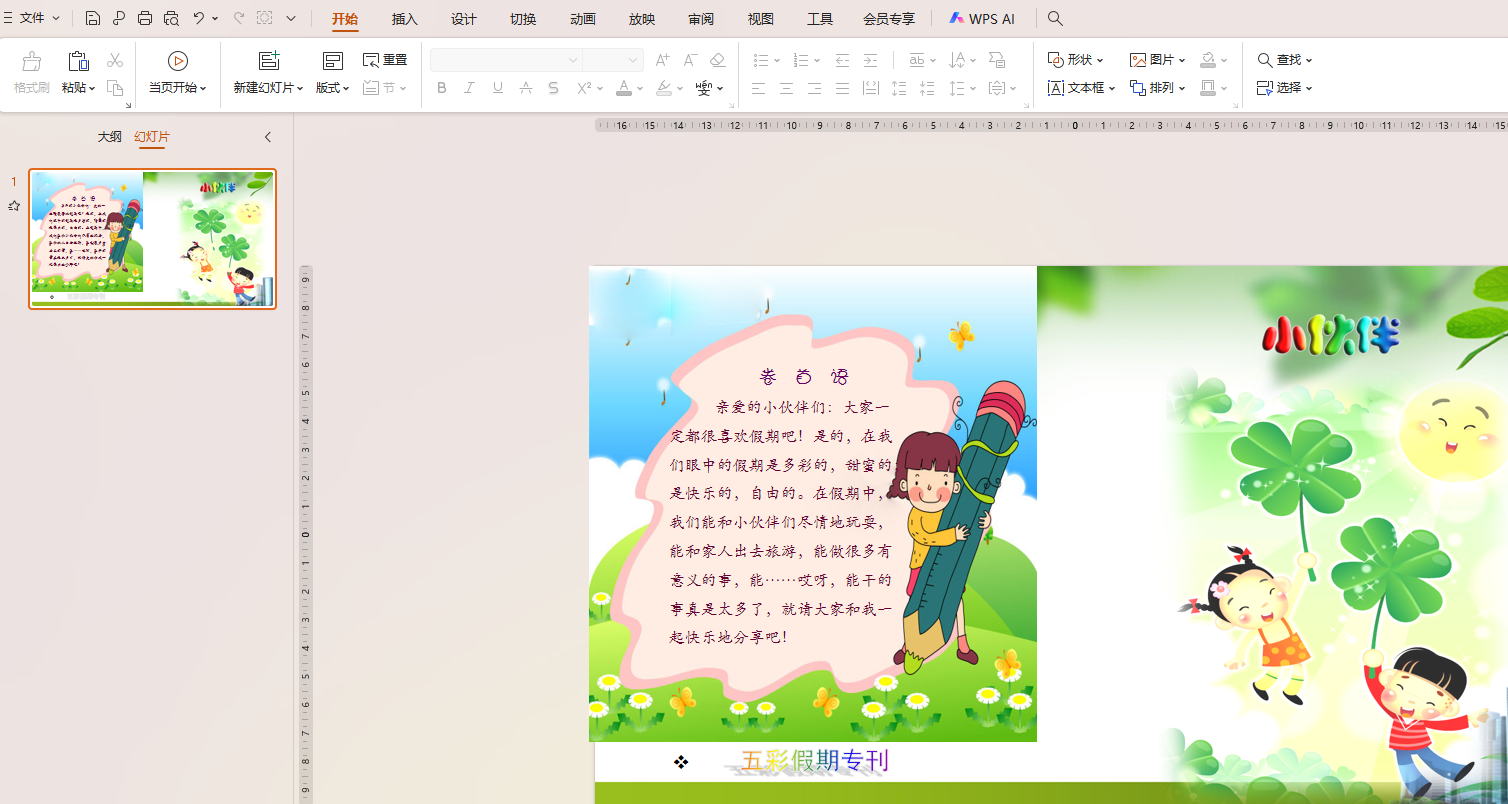Toggle italic formatting
Image resolution: width=1508 pixels, height=804 pixels.
click(x=469, y=88)
